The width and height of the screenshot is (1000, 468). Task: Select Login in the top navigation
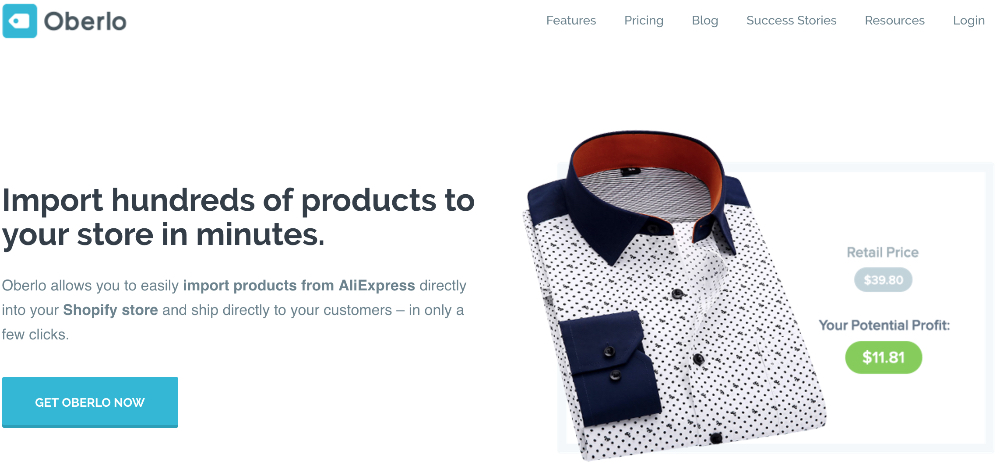point(968,20)
